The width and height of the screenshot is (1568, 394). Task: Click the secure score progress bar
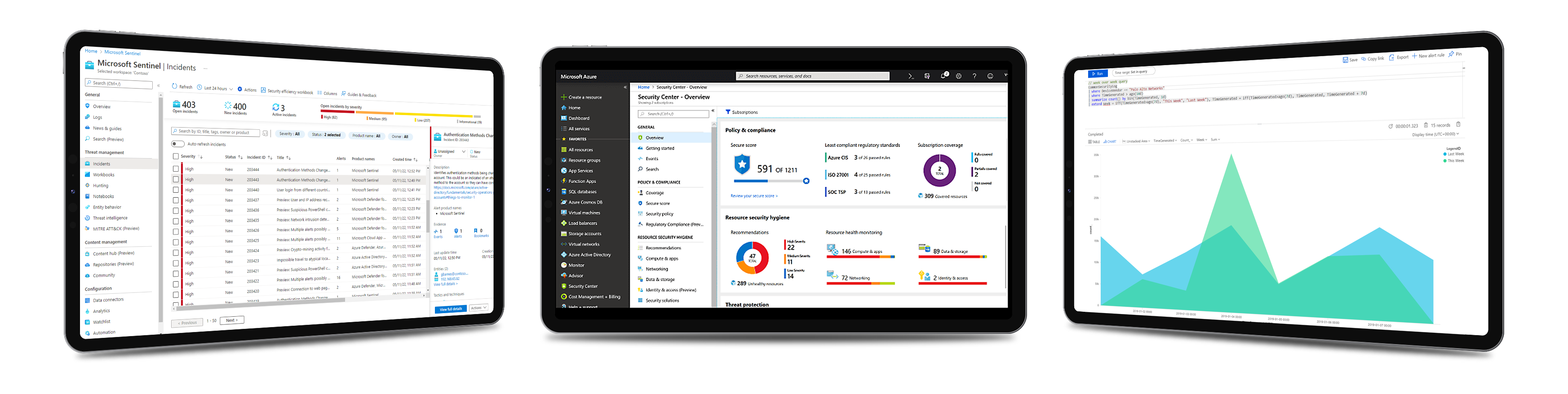771,181
